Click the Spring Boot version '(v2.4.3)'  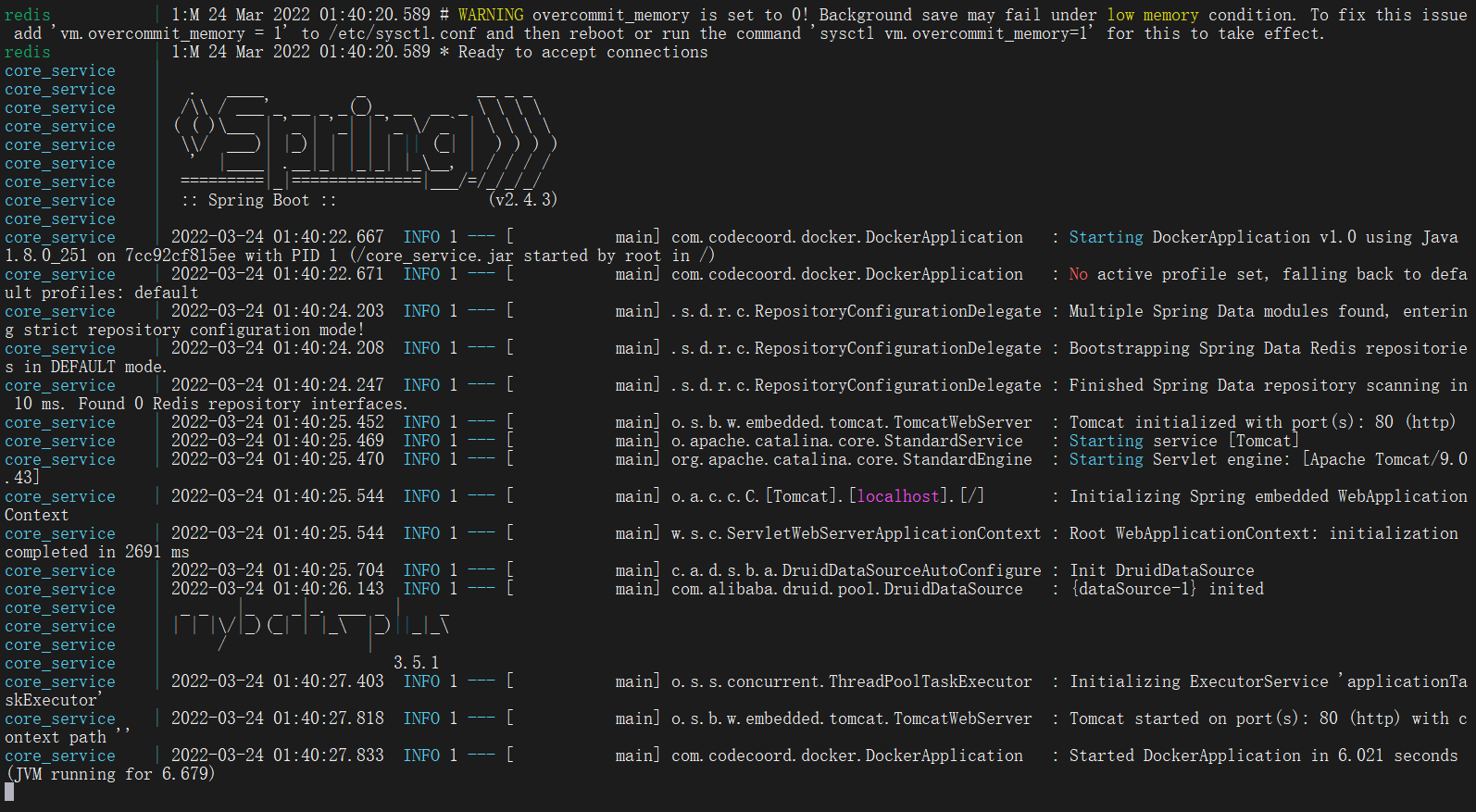coord(523,200)
